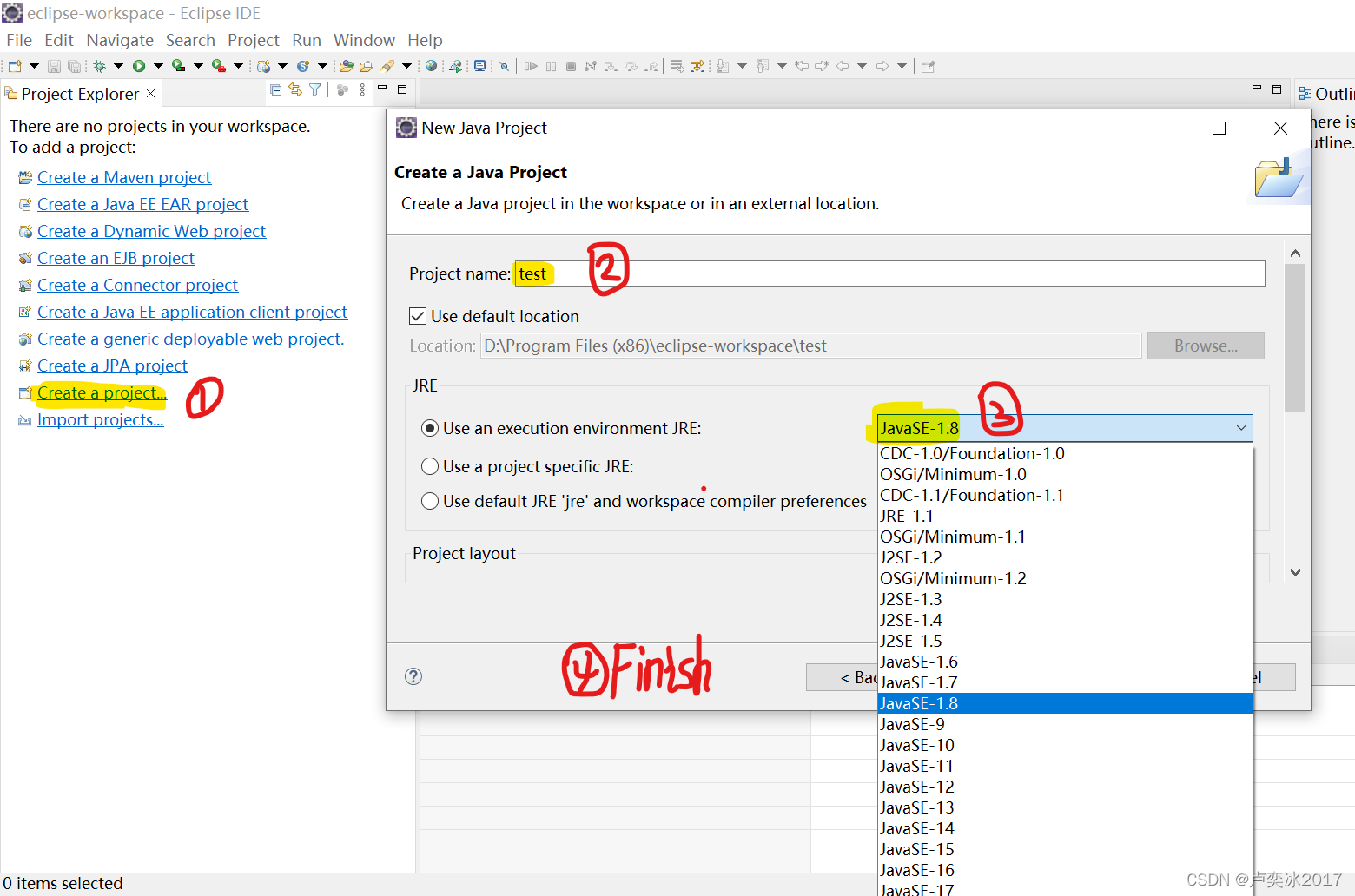The width and height of the screenshot is (1355, 896).
Task: Click the Pin Editor toolbar icon
Action: pyautogui.click(x=928, y=66)
